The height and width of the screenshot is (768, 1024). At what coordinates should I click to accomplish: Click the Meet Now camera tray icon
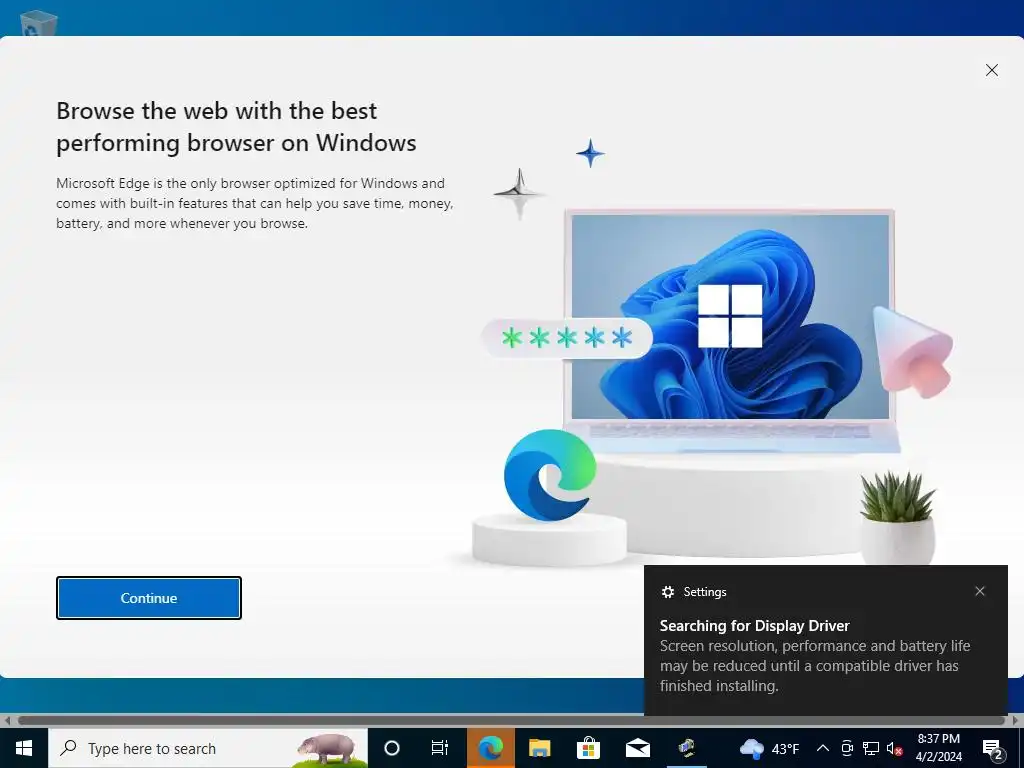[x=847, y=748]
